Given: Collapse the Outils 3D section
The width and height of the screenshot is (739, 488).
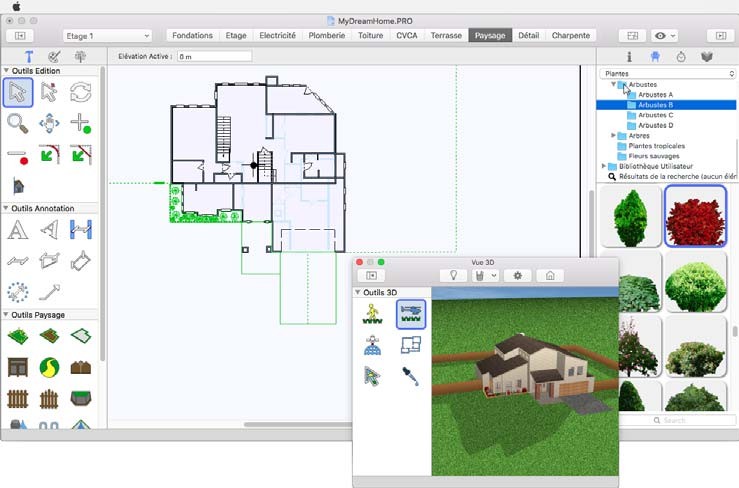Looking at the screenshot, I should point(358,292).
